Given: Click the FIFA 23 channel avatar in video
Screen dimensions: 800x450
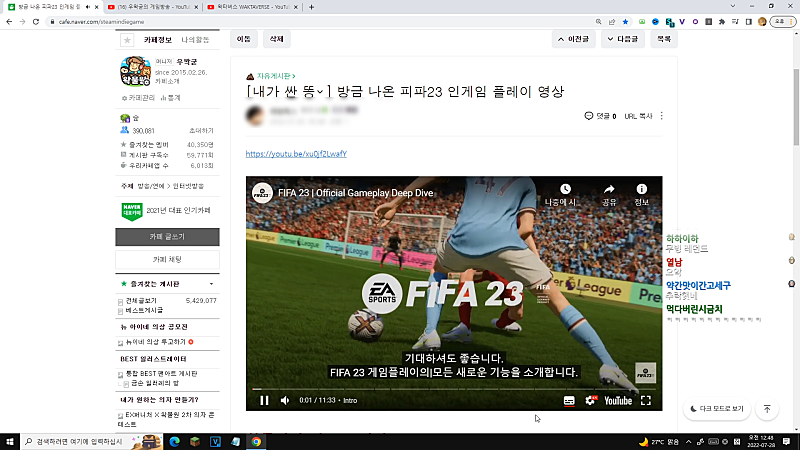Looking at the screenshot, I should (x=262, y=193).
